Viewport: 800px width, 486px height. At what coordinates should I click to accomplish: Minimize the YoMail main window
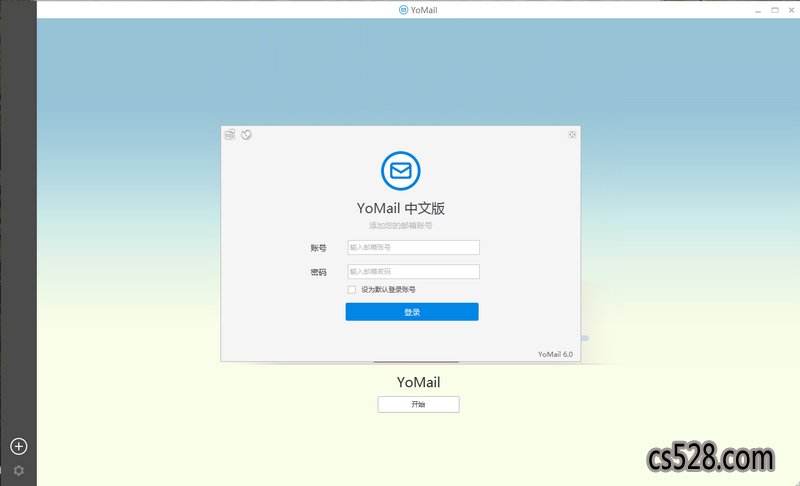758,10
